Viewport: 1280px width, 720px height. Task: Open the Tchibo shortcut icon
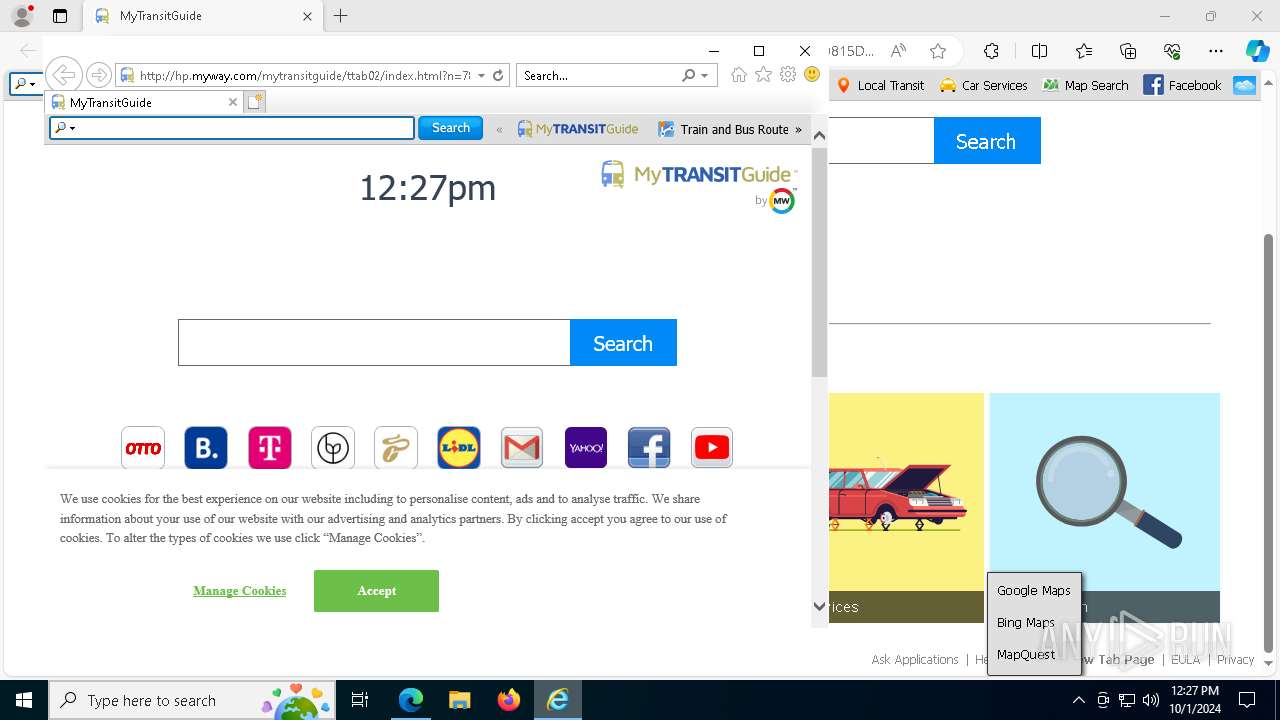tap(396, 448)
